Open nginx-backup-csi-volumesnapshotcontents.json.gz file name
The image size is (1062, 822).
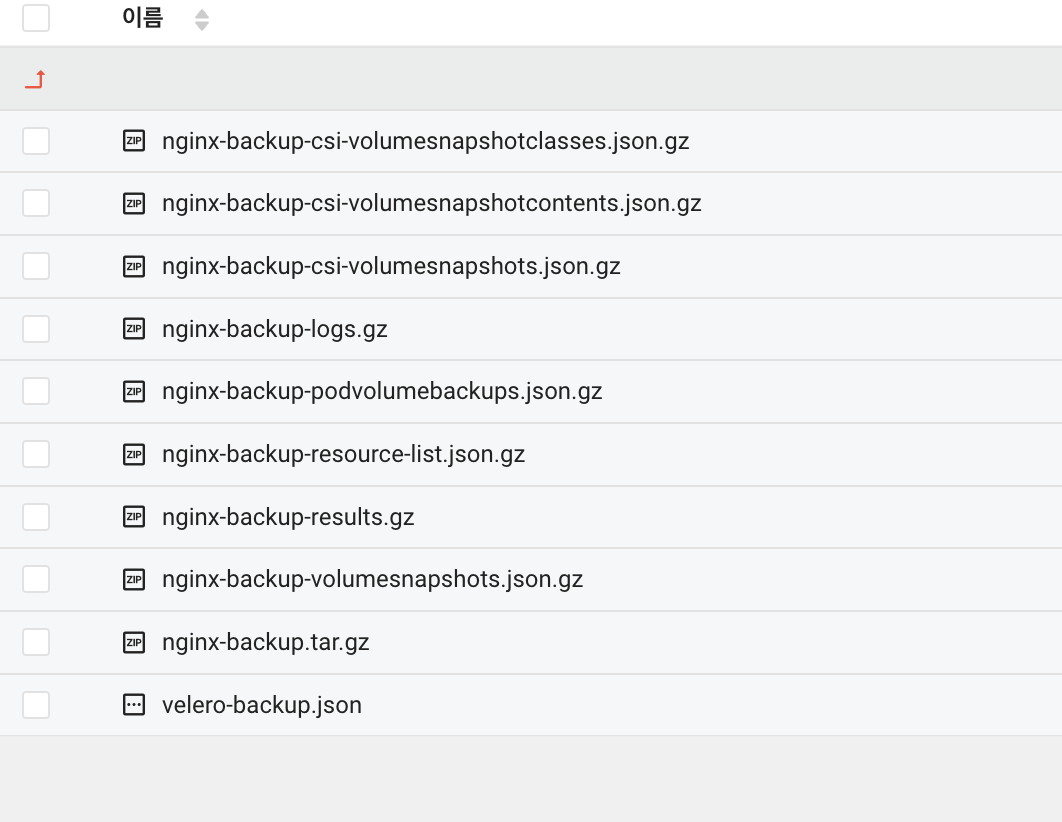431,204
